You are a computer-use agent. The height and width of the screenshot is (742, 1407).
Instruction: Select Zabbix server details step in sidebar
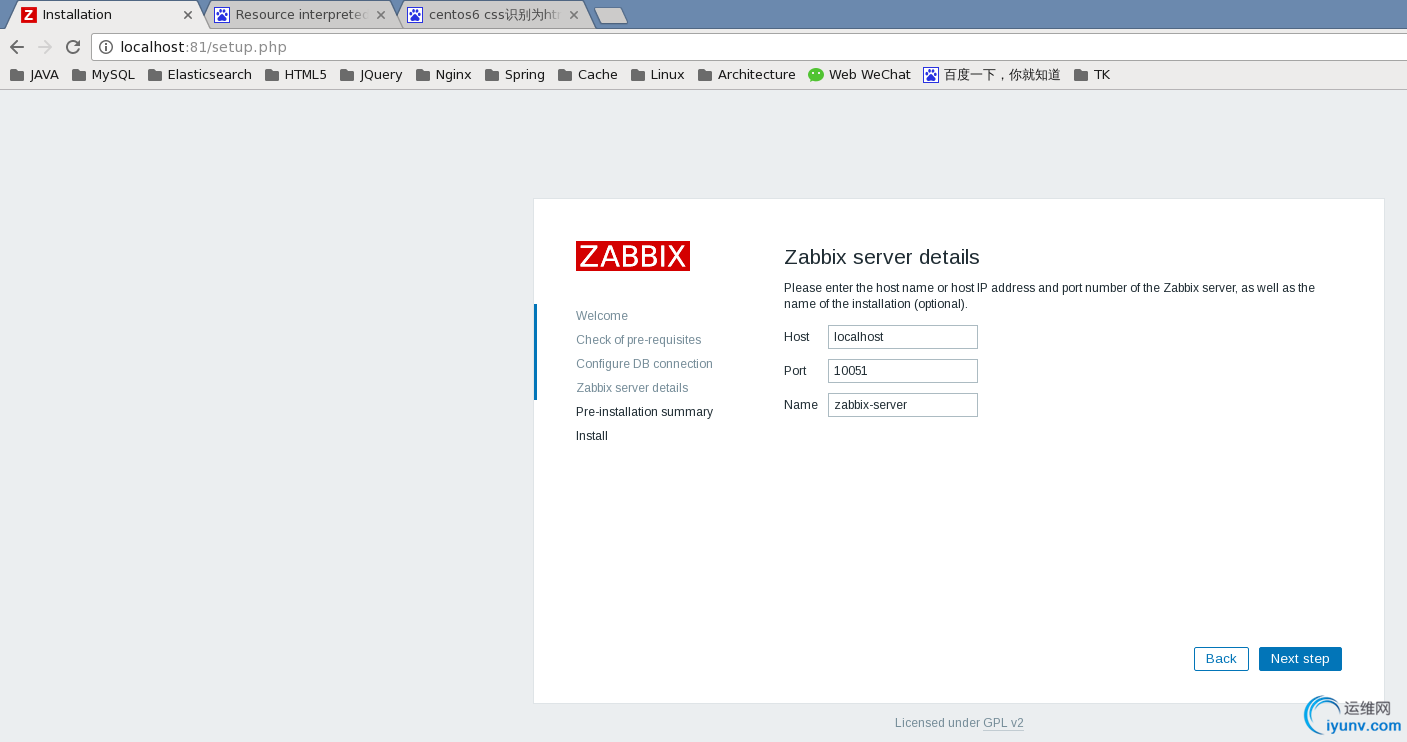(632, 388)
